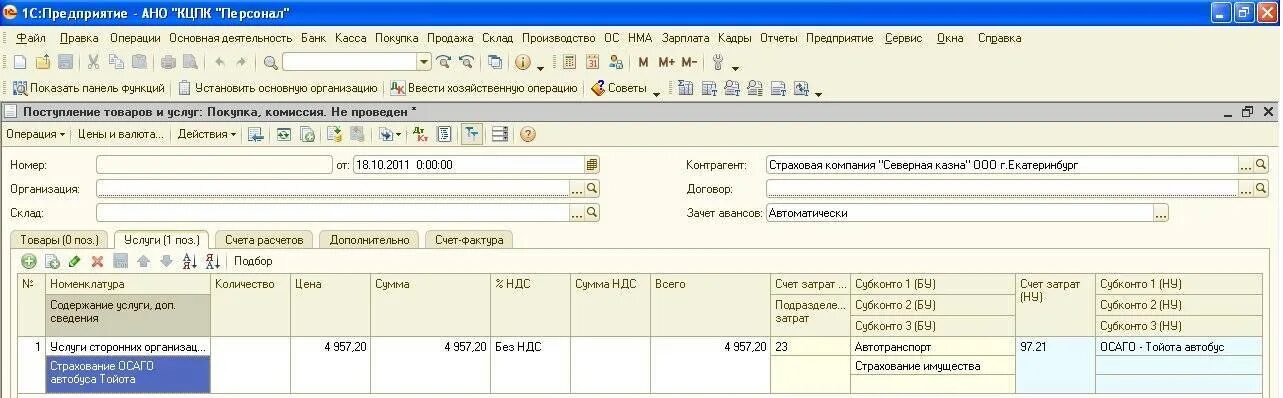Open the Calendar icon
Viewport: 1283px width, 398px height.
tap(593, 62)
